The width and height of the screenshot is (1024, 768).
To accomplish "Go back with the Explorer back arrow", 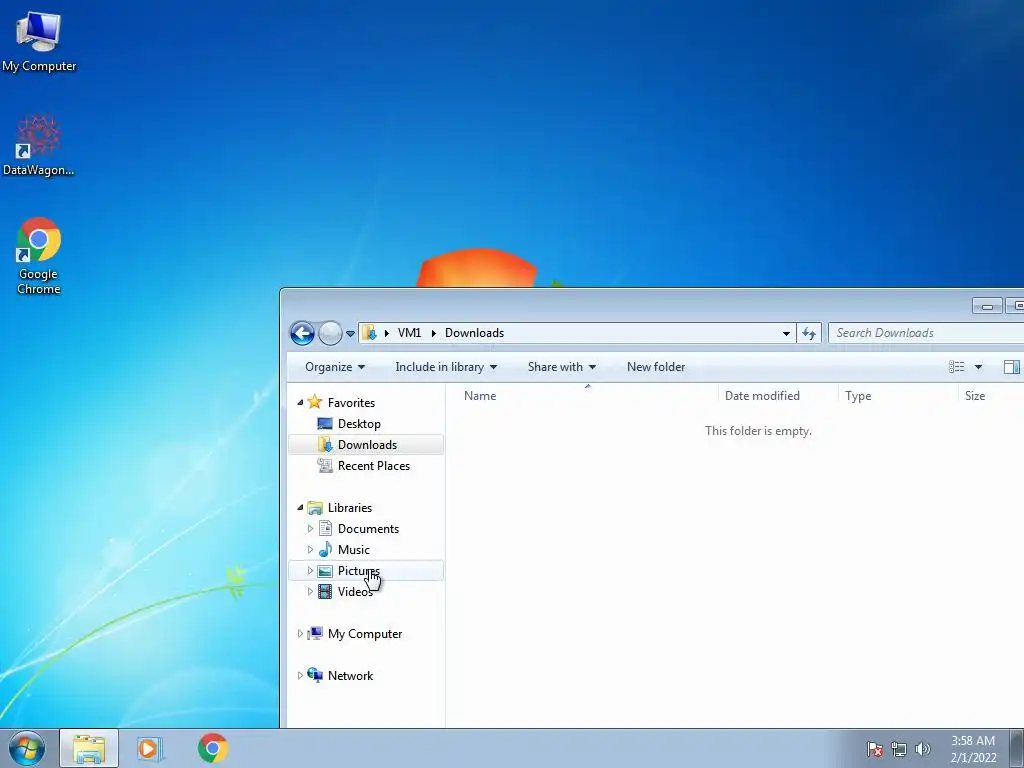I will point(302,333).
